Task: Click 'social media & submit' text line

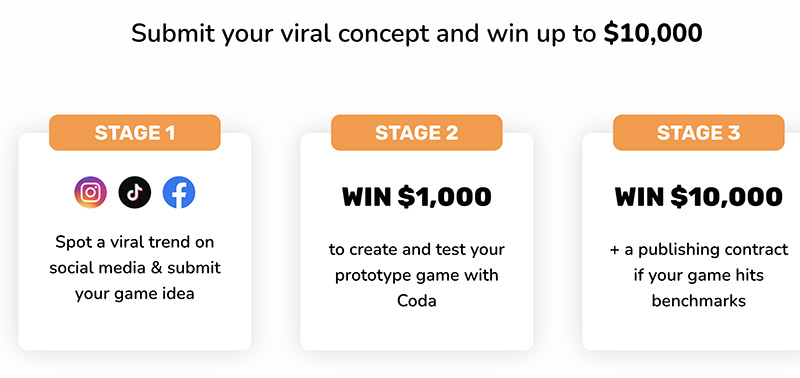Action: point(135,268)
